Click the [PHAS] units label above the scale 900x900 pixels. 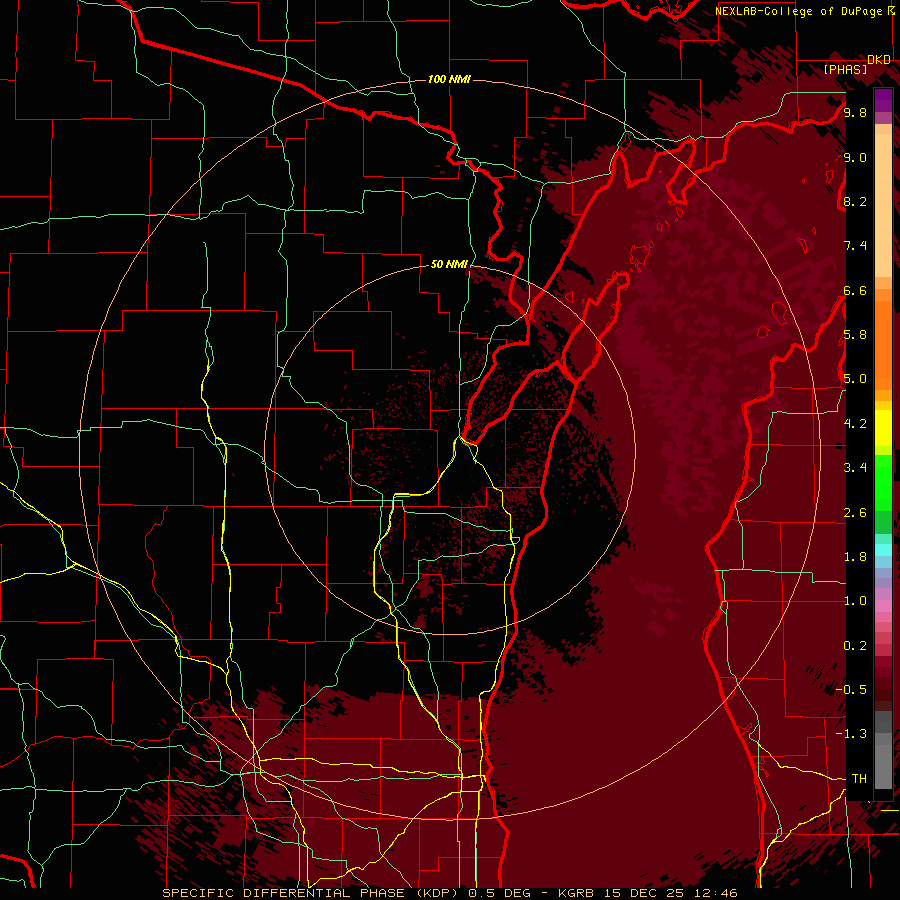pos(845,69)
